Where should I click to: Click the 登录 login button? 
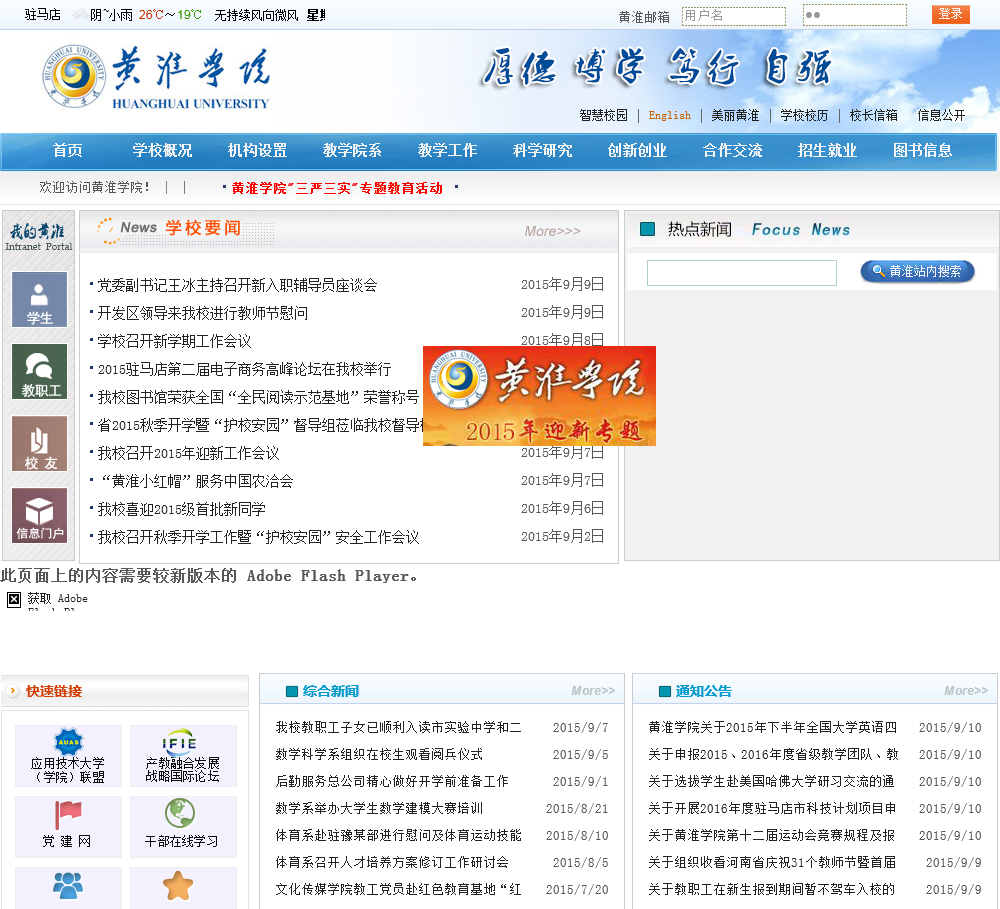tap(950, 14)
